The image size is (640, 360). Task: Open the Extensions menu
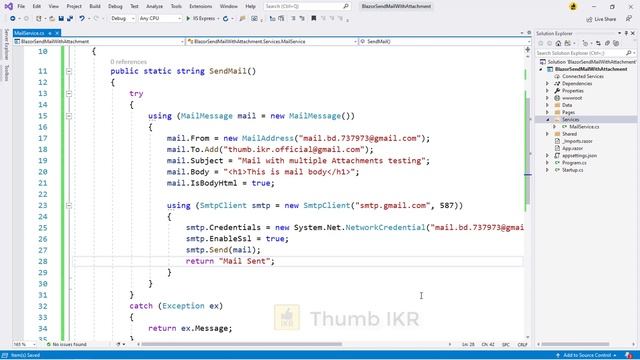pyautogui.click(x=200, y=7)
